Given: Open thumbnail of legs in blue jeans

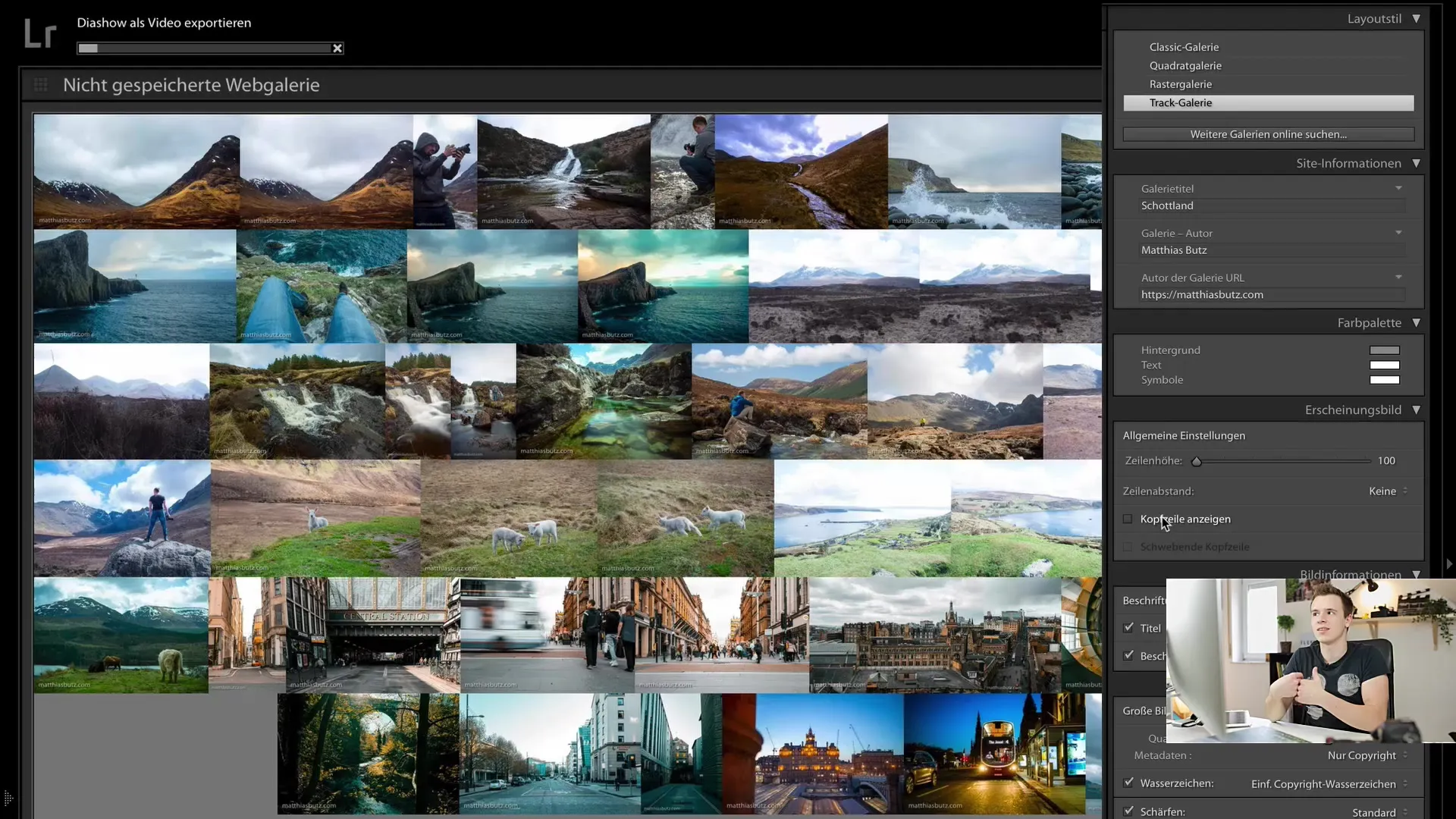Looking at the screenshot, I should [x=322, y=286].
